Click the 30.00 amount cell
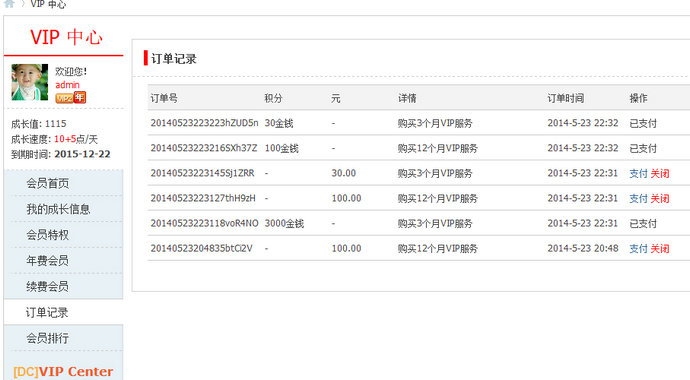Screen dimensions: 690x380 [344, 173]
